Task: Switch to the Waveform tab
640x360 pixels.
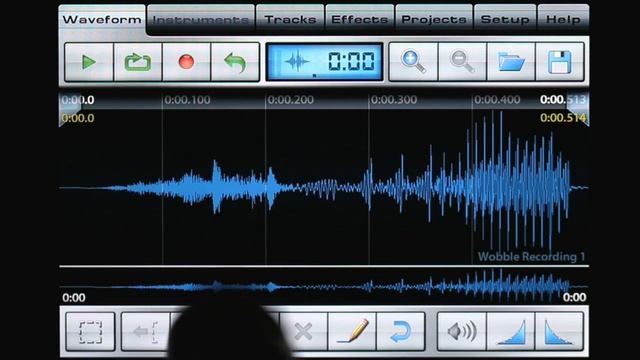Action: coord(102,19)
